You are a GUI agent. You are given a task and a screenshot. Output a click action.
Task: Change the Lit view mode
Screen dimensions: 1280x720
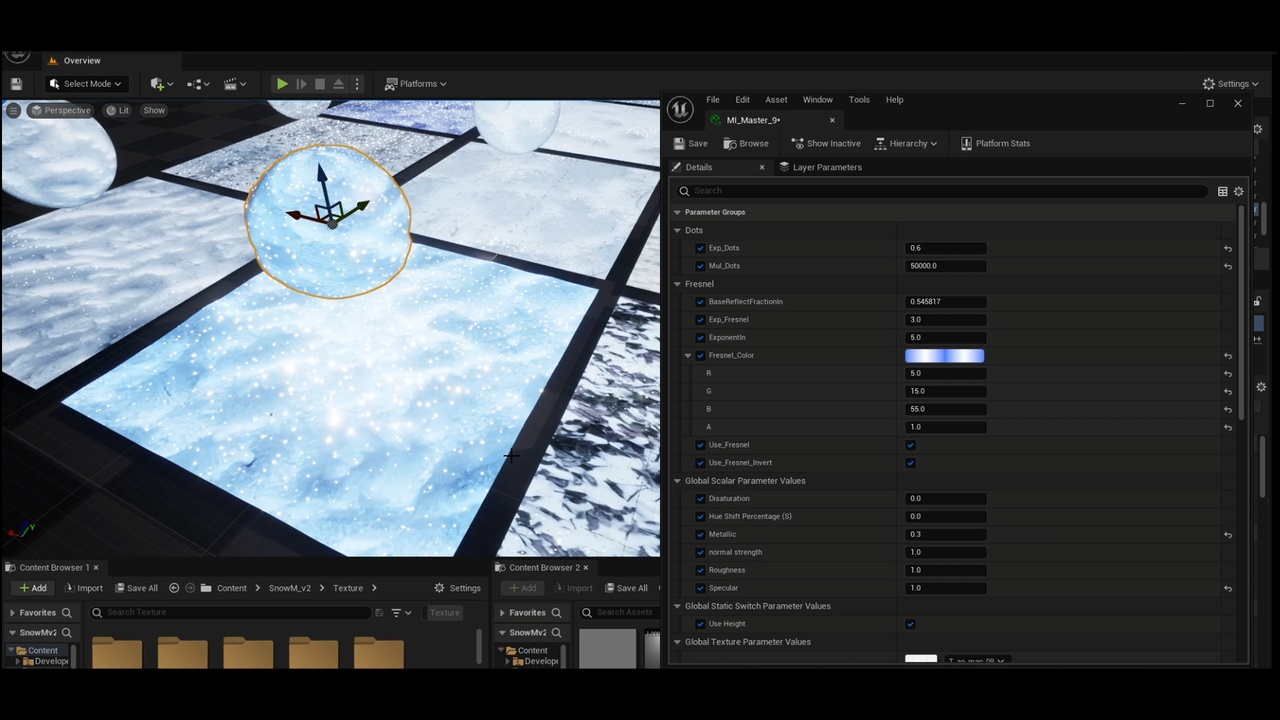pos(118,110)
